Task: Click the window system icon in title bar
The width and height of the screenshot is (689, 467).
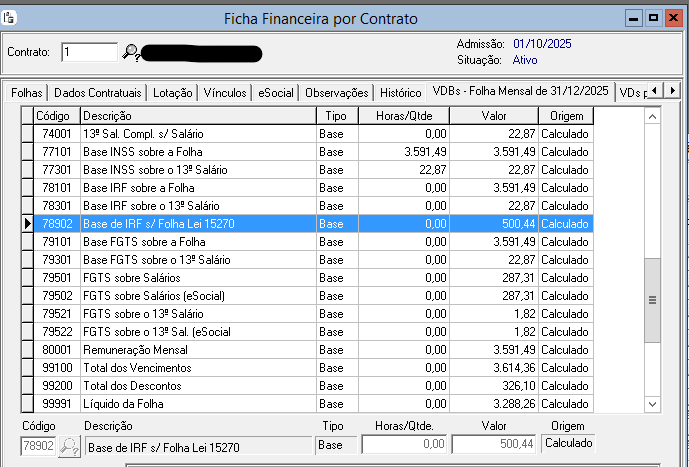Action: pyautogui.click(x=10, y=17)
